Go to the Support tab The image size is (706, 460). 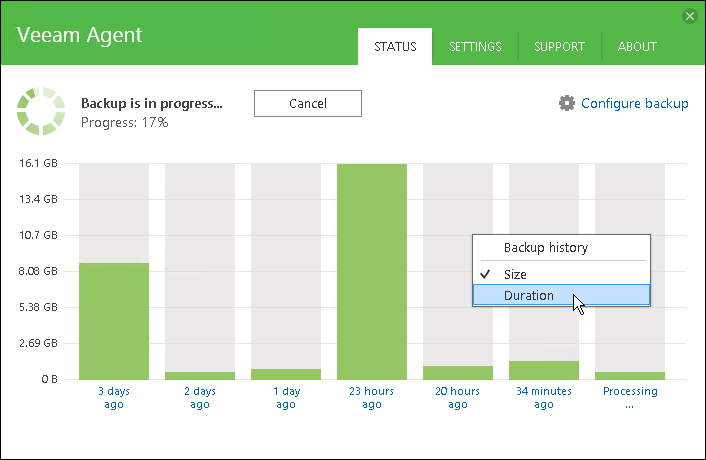pyautogui.click(x=560, y=46)
